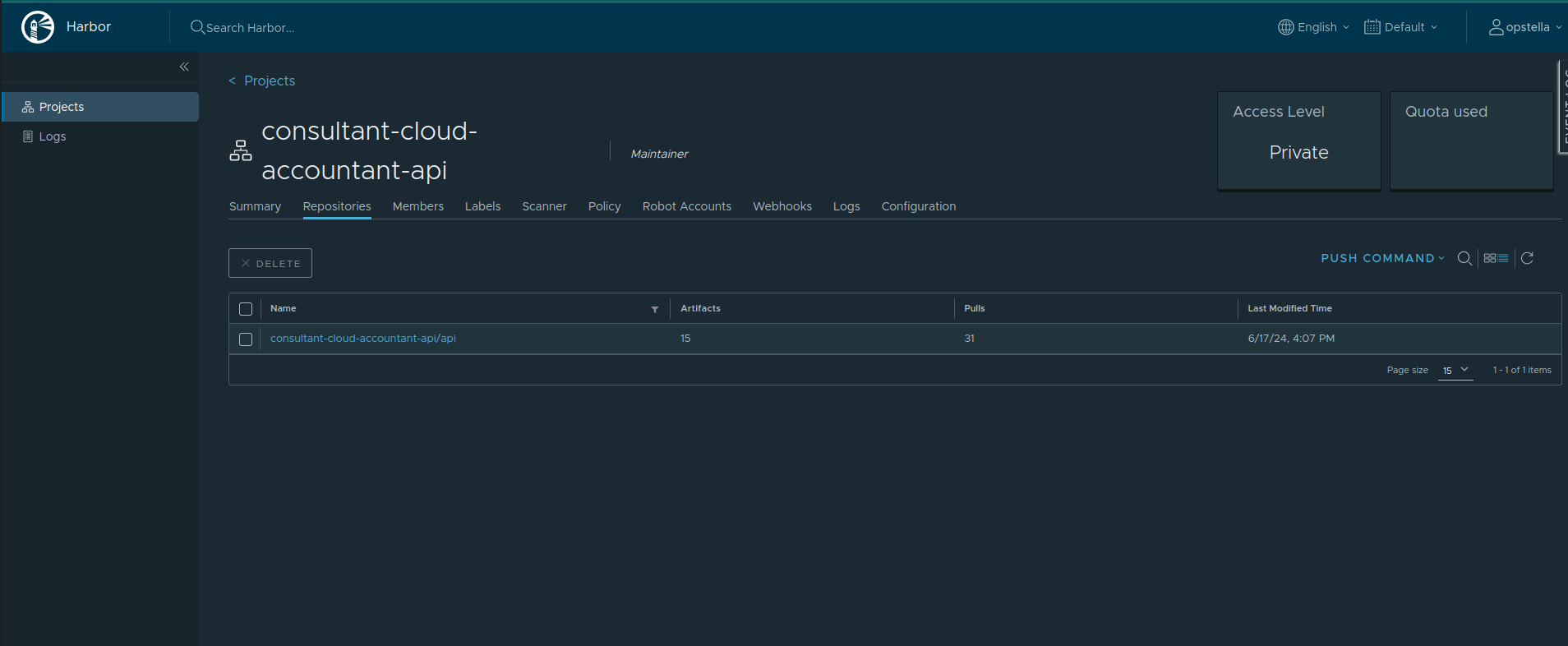Viewport: 1568px width, 646px height.
Task: Open the Page size dropdown
Action: pyautogui.click(x=1455, y=371)
